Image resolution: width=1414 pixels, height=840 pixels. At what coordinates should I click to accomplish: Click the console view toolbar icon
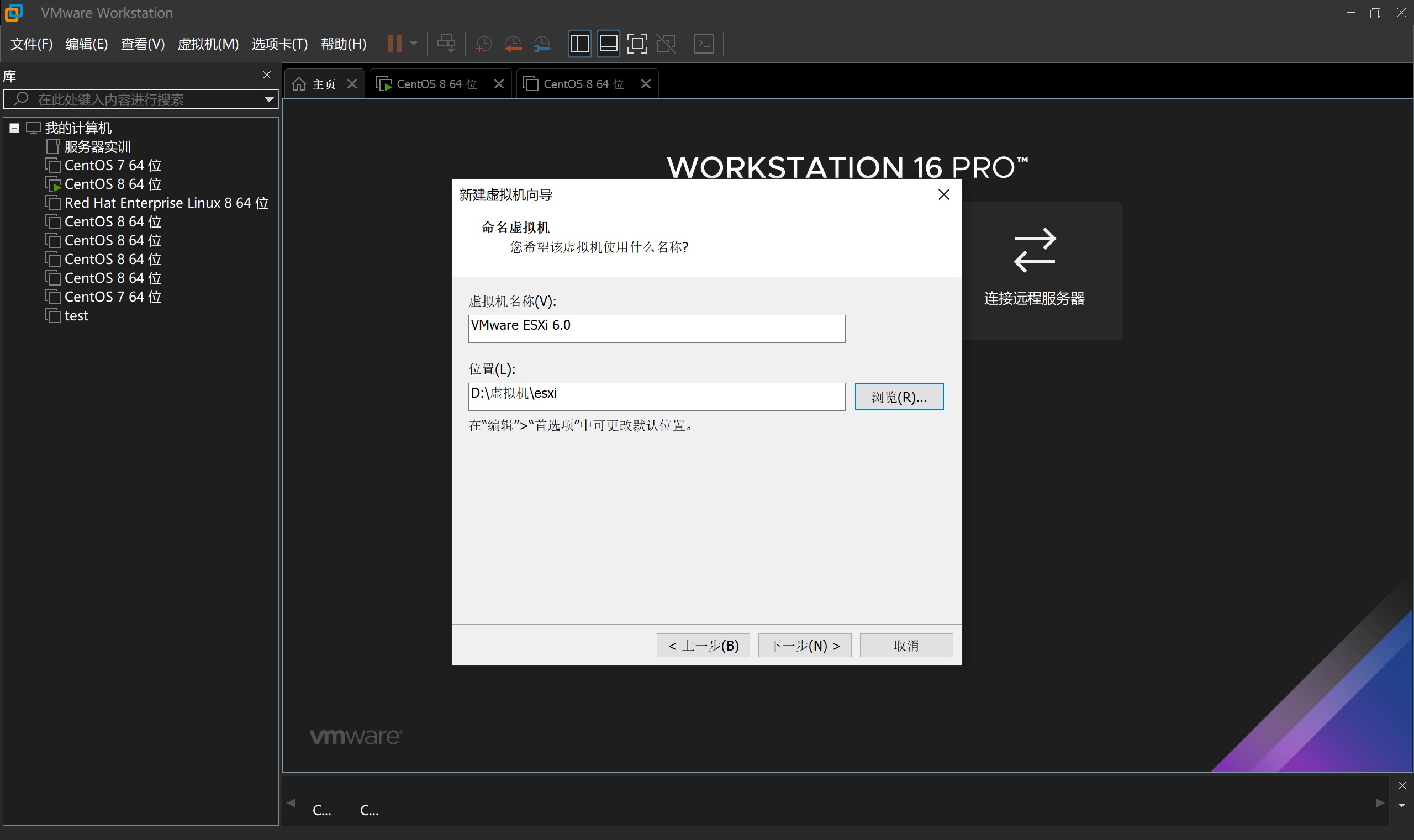704,44
